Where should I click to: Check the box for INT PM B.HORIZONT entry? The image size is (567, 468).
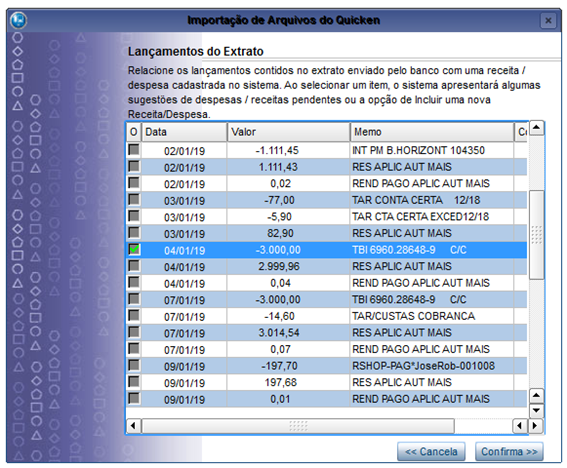point(134,149)
